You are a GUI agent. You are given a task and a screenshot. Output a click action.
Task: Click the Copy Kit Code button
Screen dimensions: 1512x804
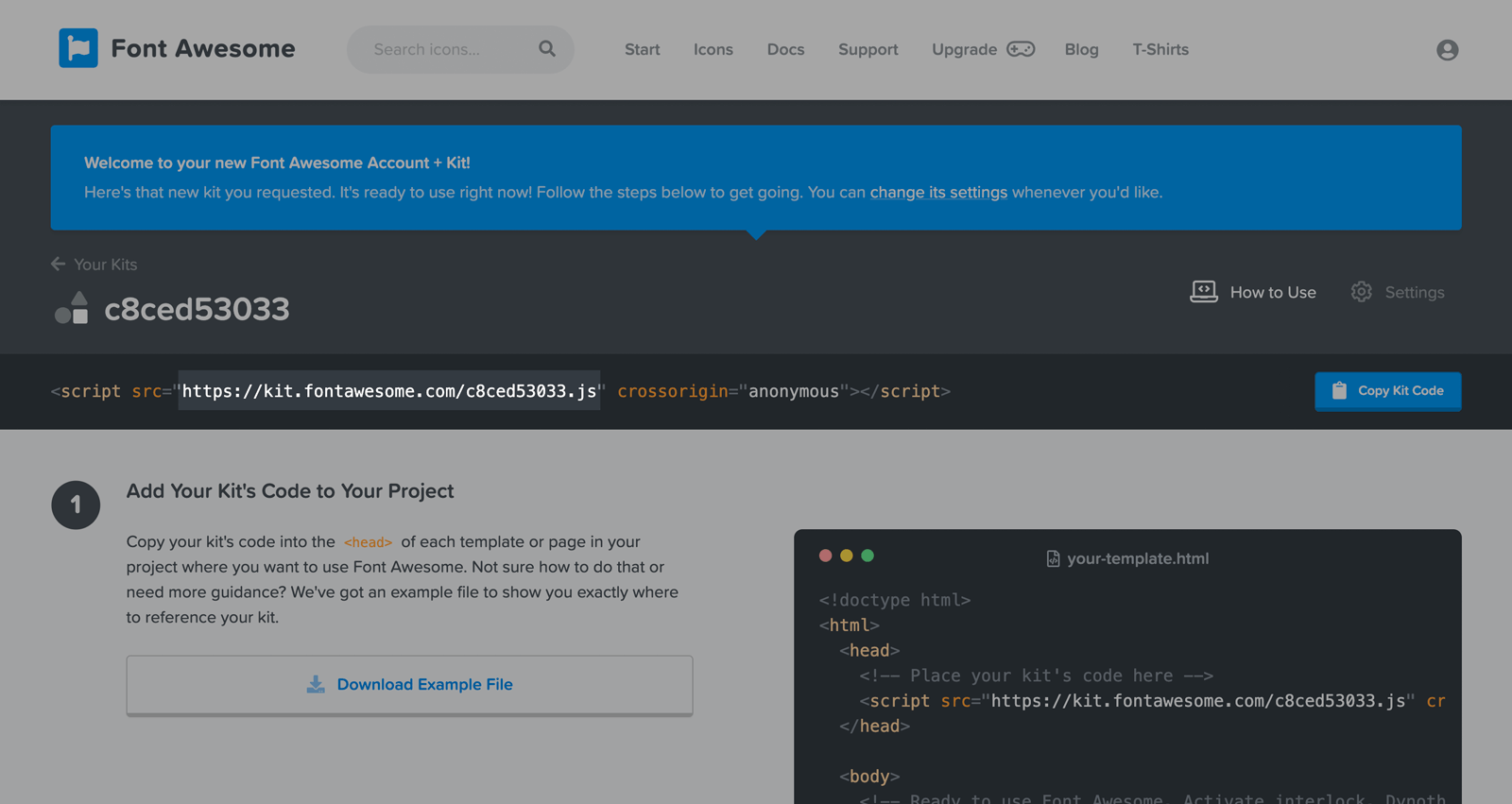[x=1387, y=391]
